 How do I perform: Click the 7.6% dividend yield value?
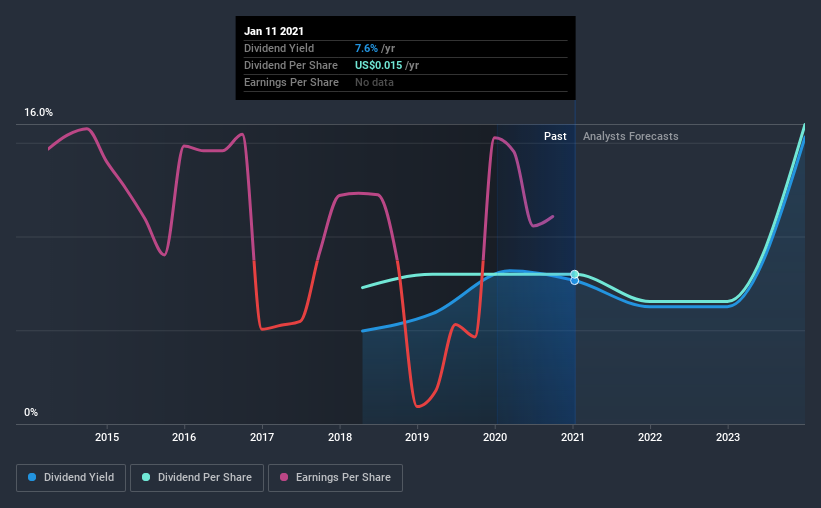[x=366, y=48]
